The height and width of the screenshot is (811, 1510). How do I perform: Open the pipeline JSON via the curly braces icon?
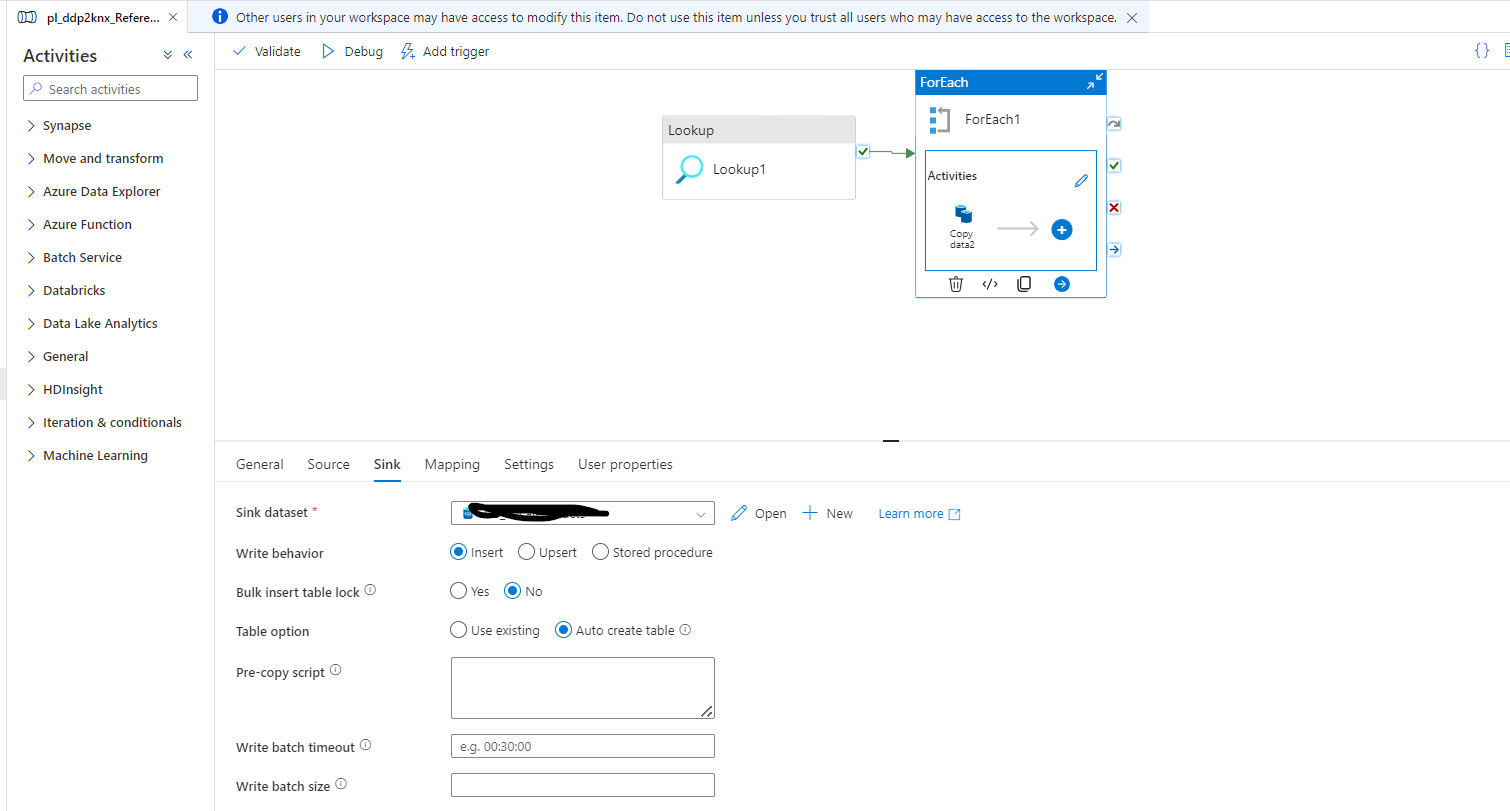click(x=1482, y=50)
